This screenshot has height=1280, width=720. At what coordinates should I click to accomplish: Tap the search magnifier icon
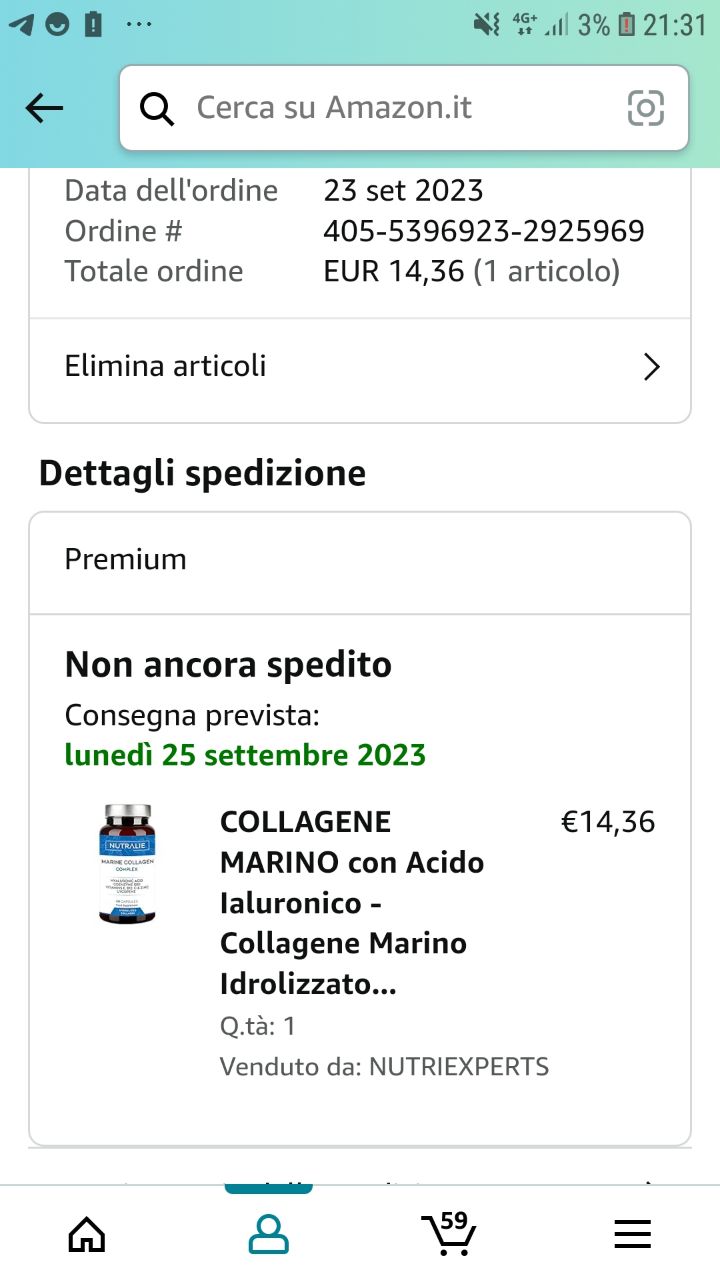[157, 108]
